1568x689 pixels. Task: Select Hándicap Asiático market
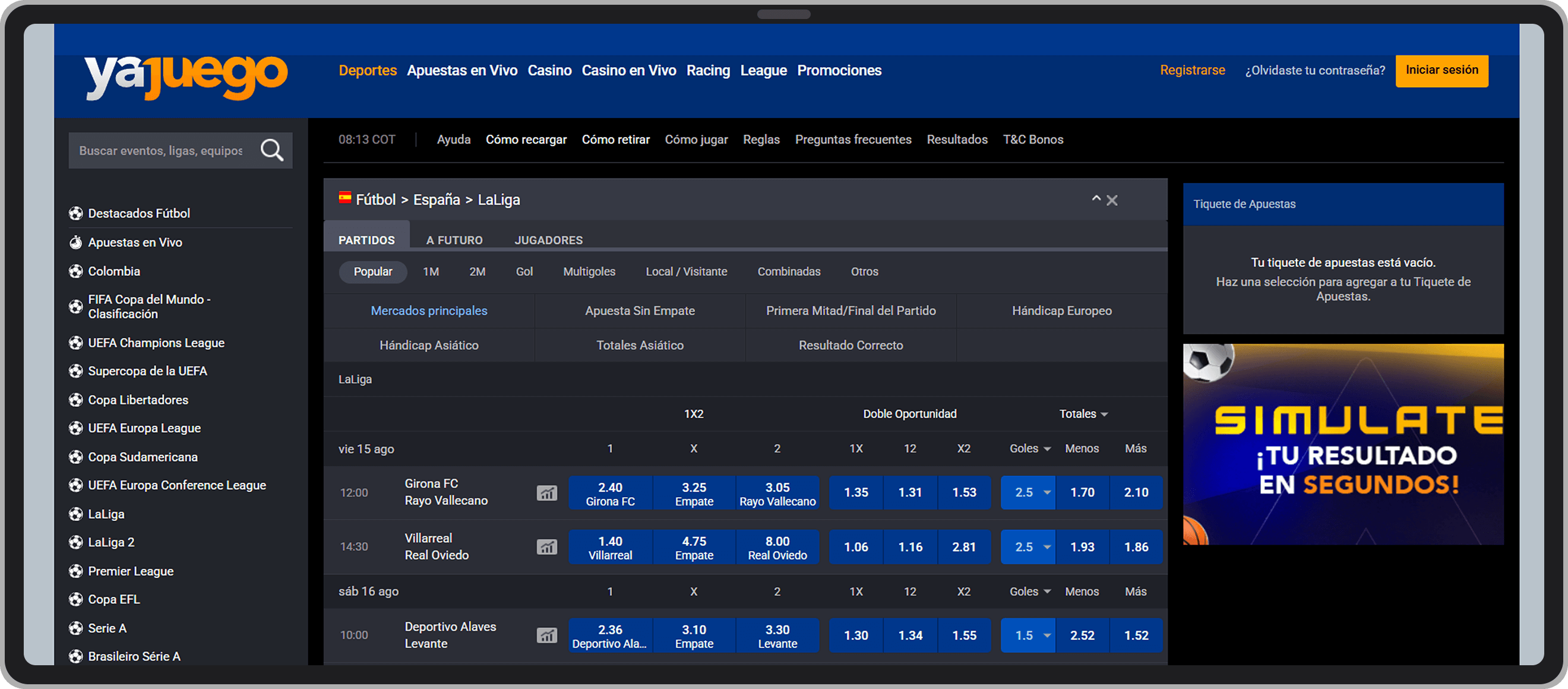(429, 345)
